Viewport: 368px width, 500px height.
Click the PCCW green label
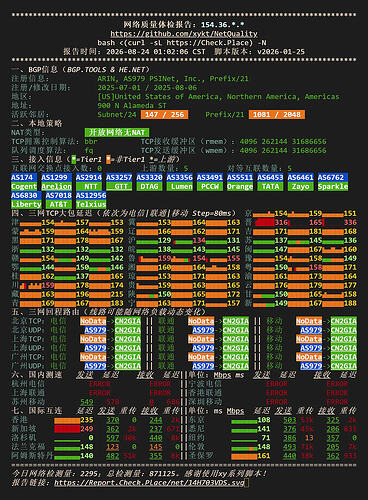[210, 186]
